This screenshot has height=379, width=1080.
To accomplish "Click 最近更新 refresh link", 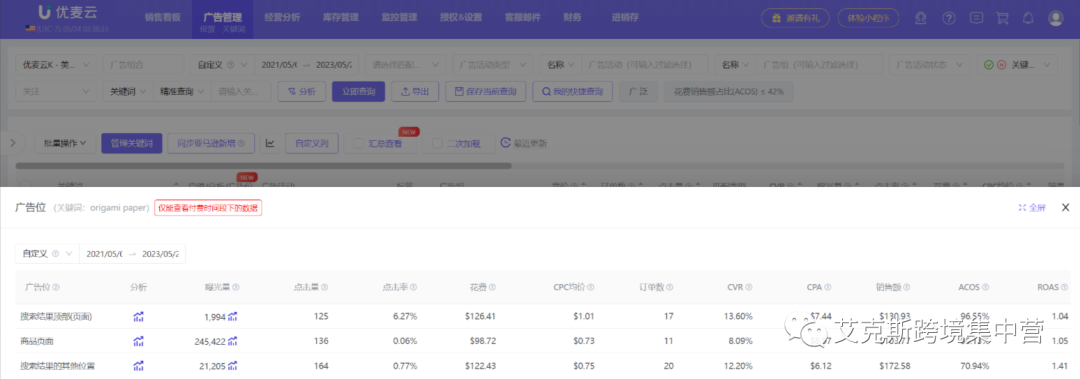I will [x=524, y=143].
